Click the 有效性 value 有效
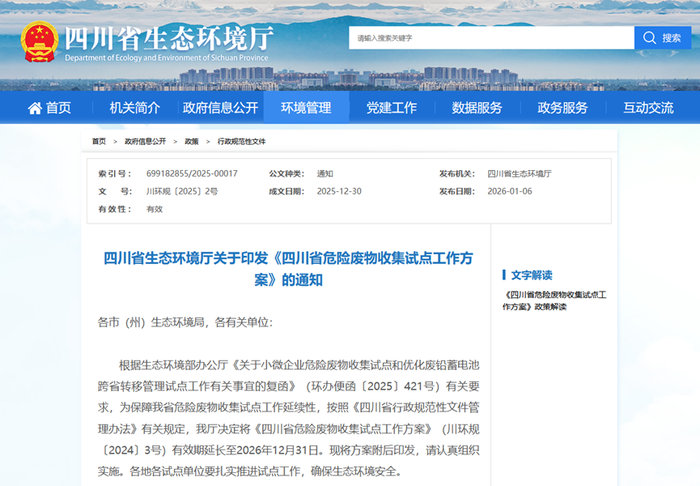Screen dimensions: 700x486 click(x=154, y=209)
